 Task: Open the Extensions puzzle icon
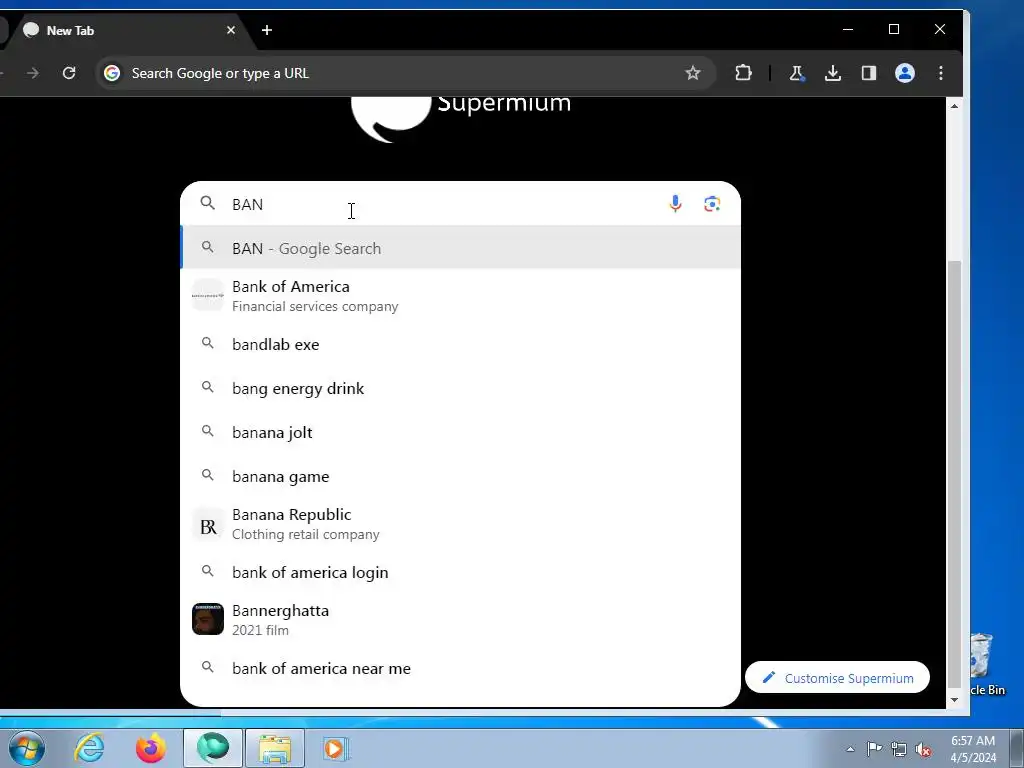pos(743,73)
